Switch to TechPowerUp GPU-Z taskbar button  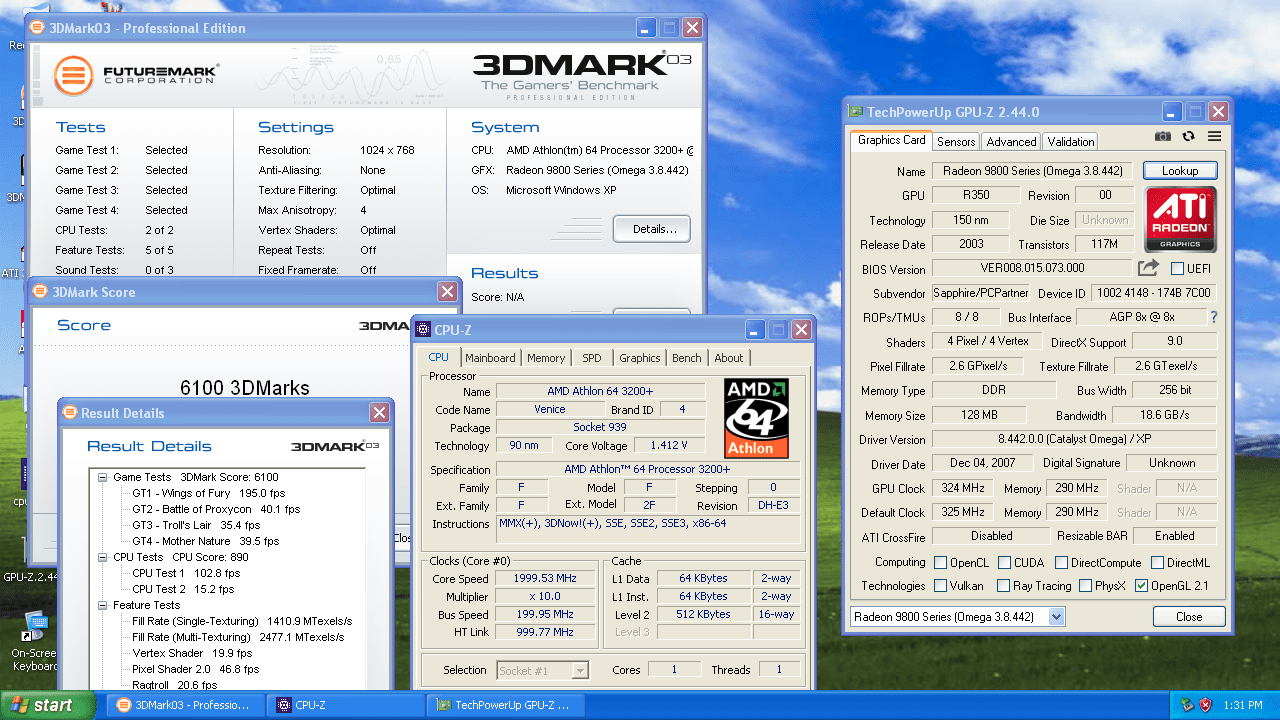tap(506, 705)
